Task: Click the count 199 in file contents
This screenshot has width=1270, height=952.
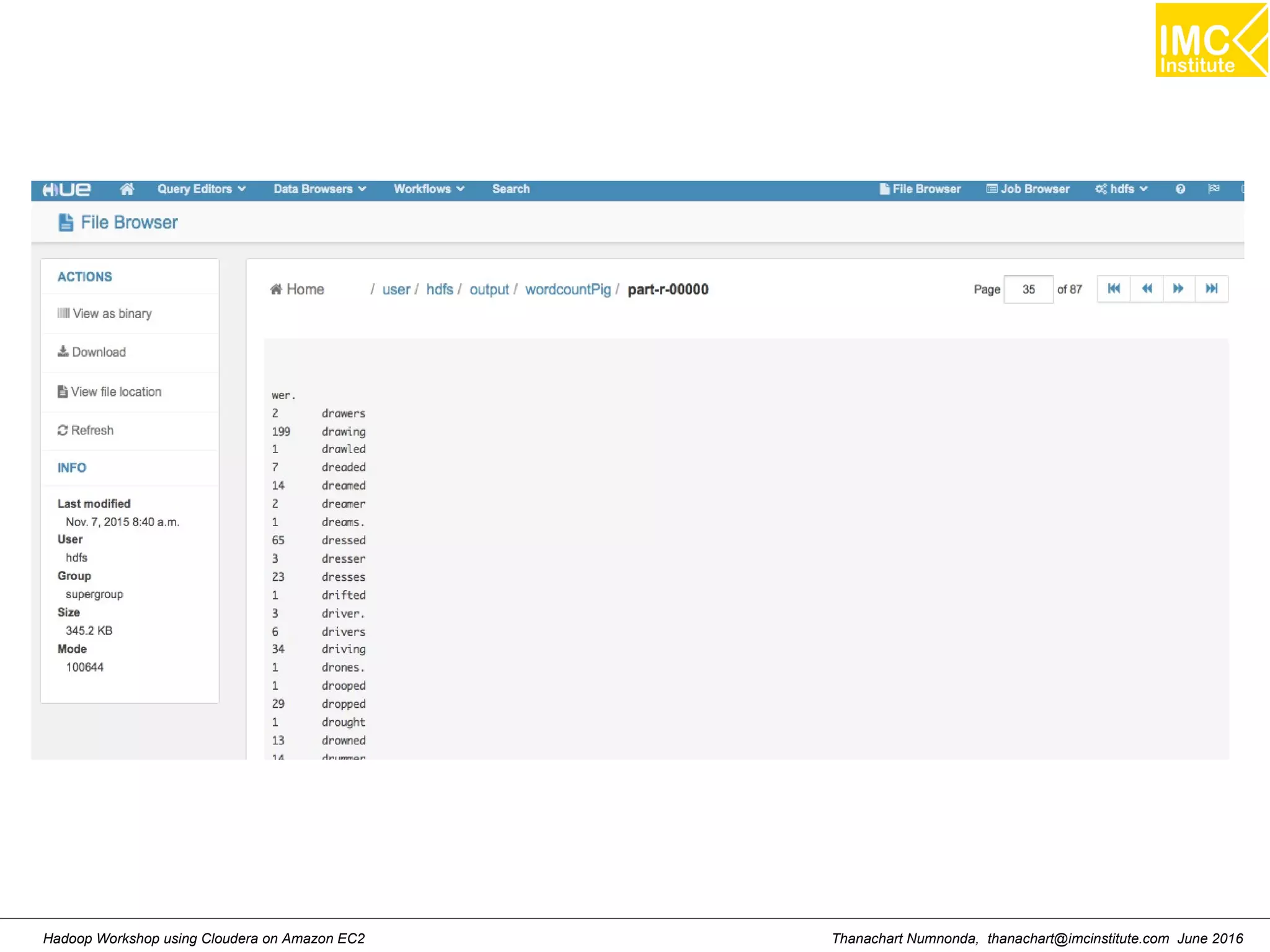Action: coord(281,431)
